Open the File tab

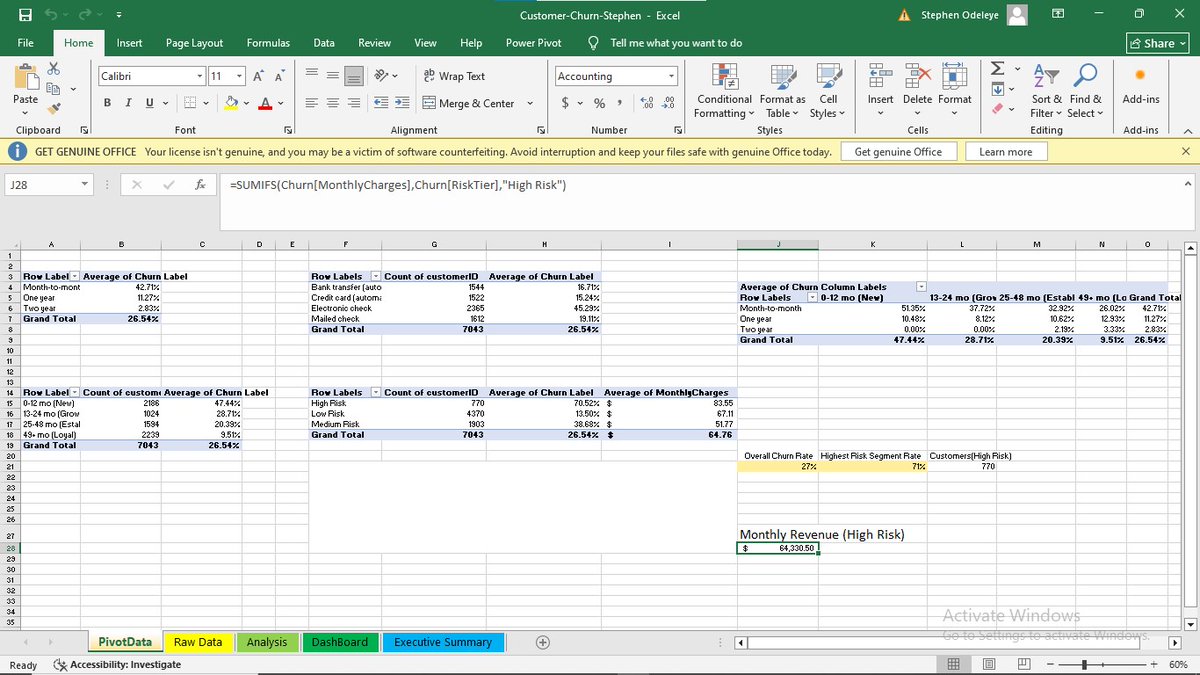tap(26, 43)
